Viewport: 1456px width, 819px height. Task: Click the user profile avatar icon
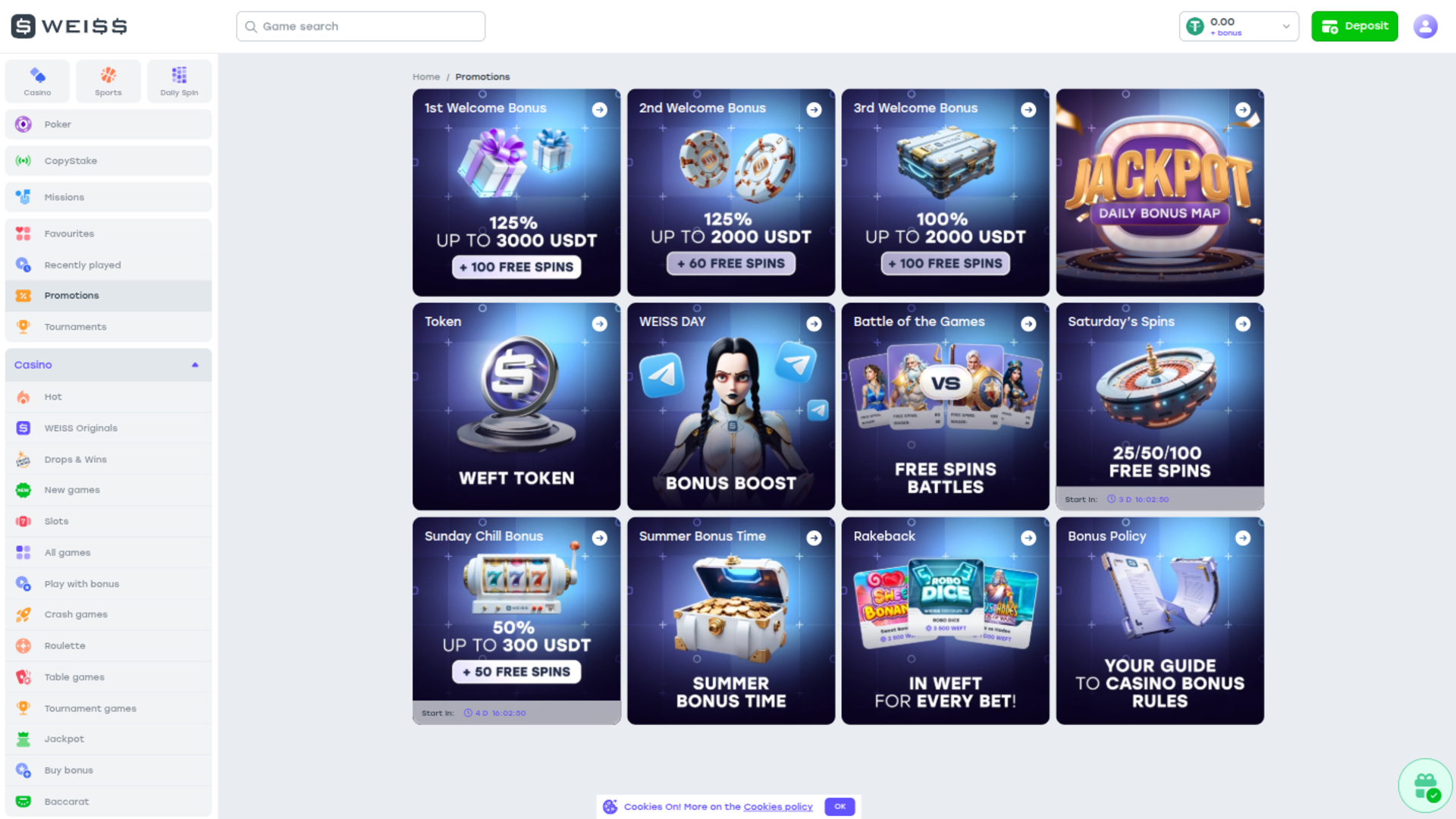click(x=1425, y=27)
